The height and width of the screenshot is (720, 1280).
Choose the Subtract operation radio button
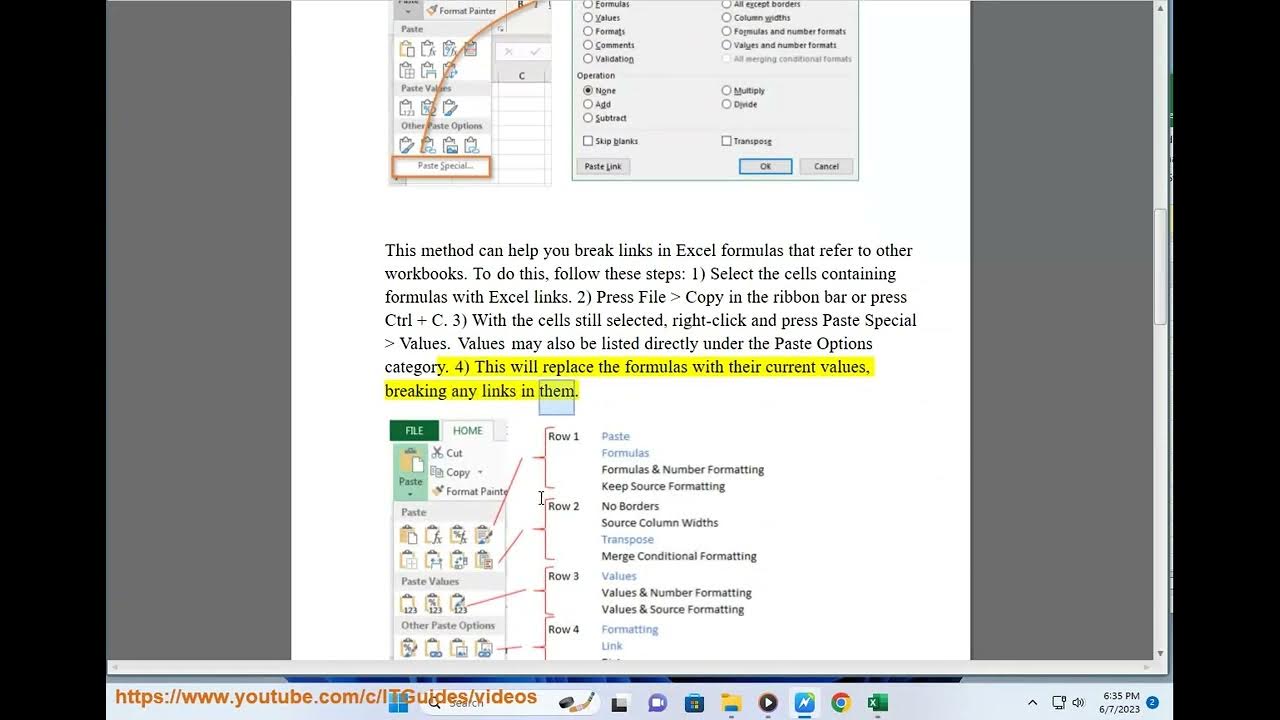(588, 118)
